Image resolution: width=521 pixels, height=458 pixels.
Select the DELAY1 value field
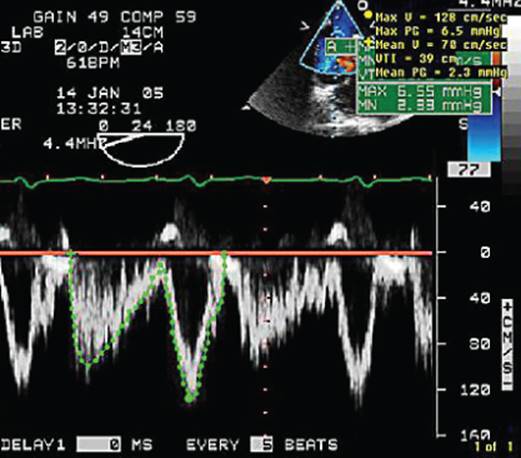(x=99, y=445)
